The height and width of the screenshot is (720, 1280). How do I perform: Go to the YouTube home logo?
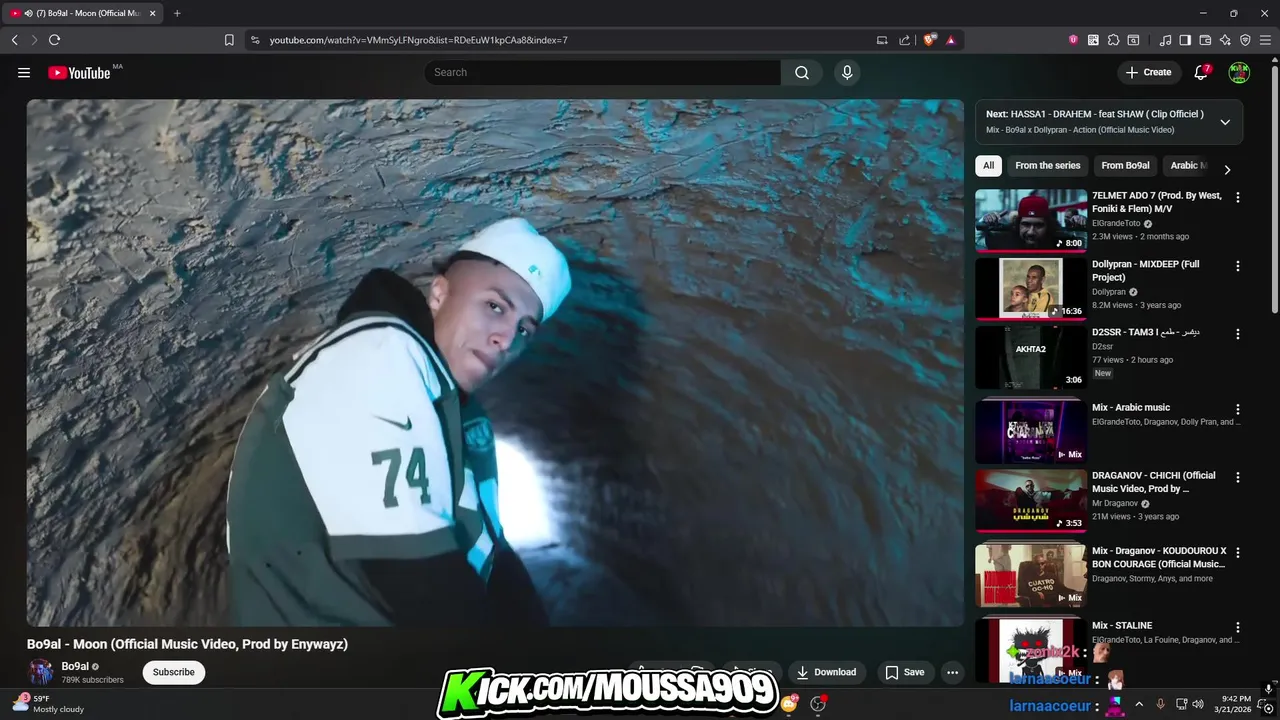tap(79, 72)
